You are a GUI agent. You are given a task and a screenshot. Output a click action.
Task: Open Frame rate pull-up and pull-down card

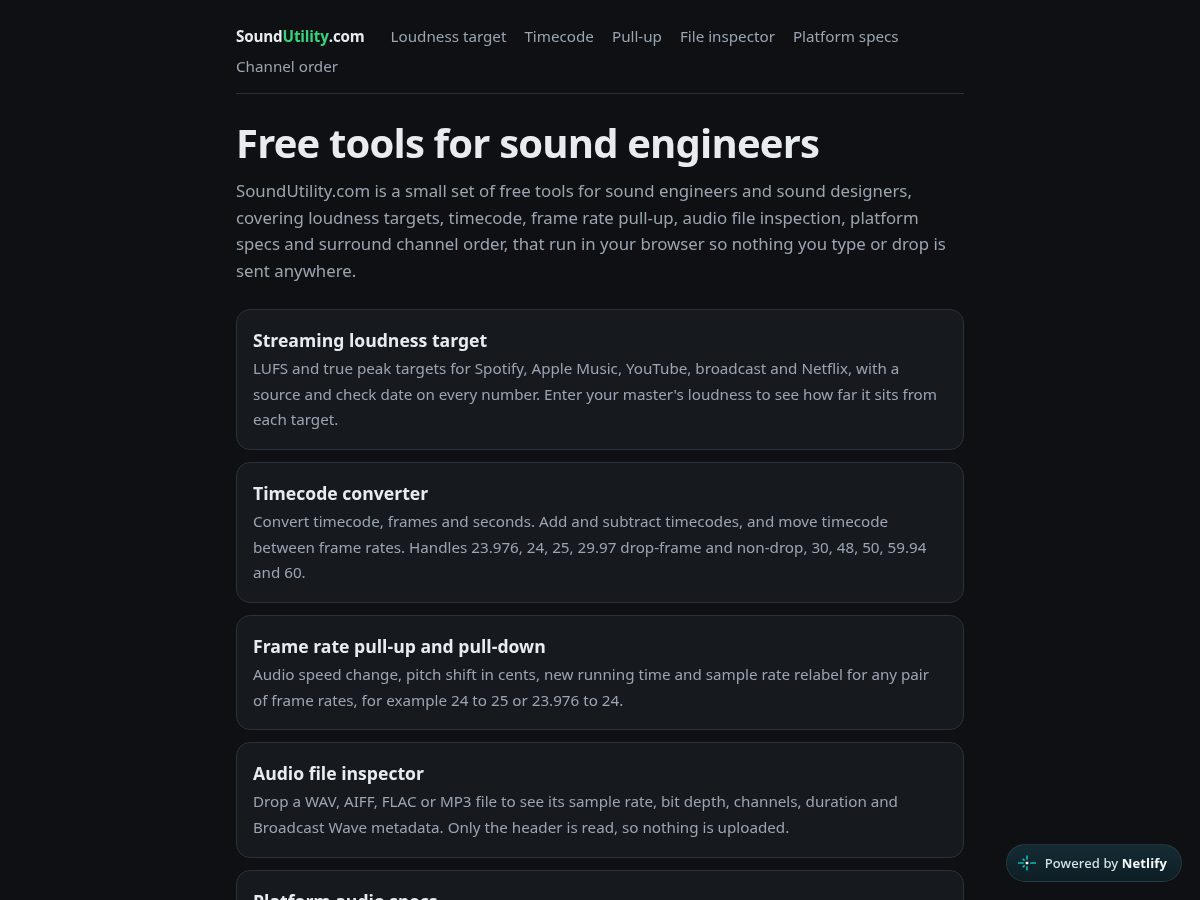(x=600, y=672)
